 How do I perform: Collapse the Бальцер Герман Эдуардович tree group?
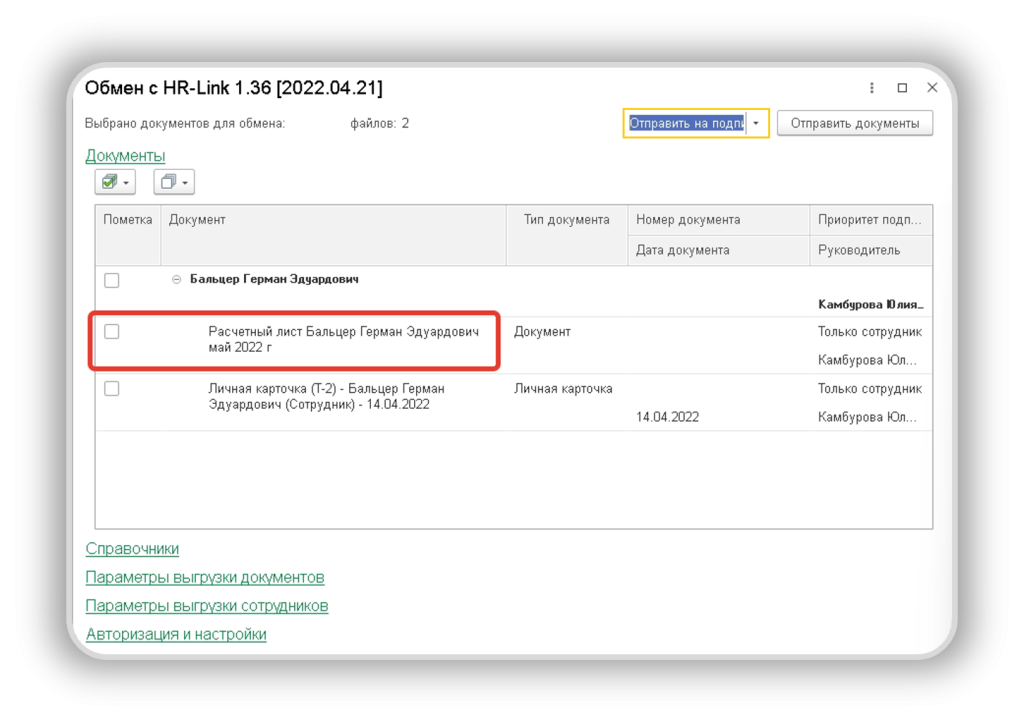(177, 280)
